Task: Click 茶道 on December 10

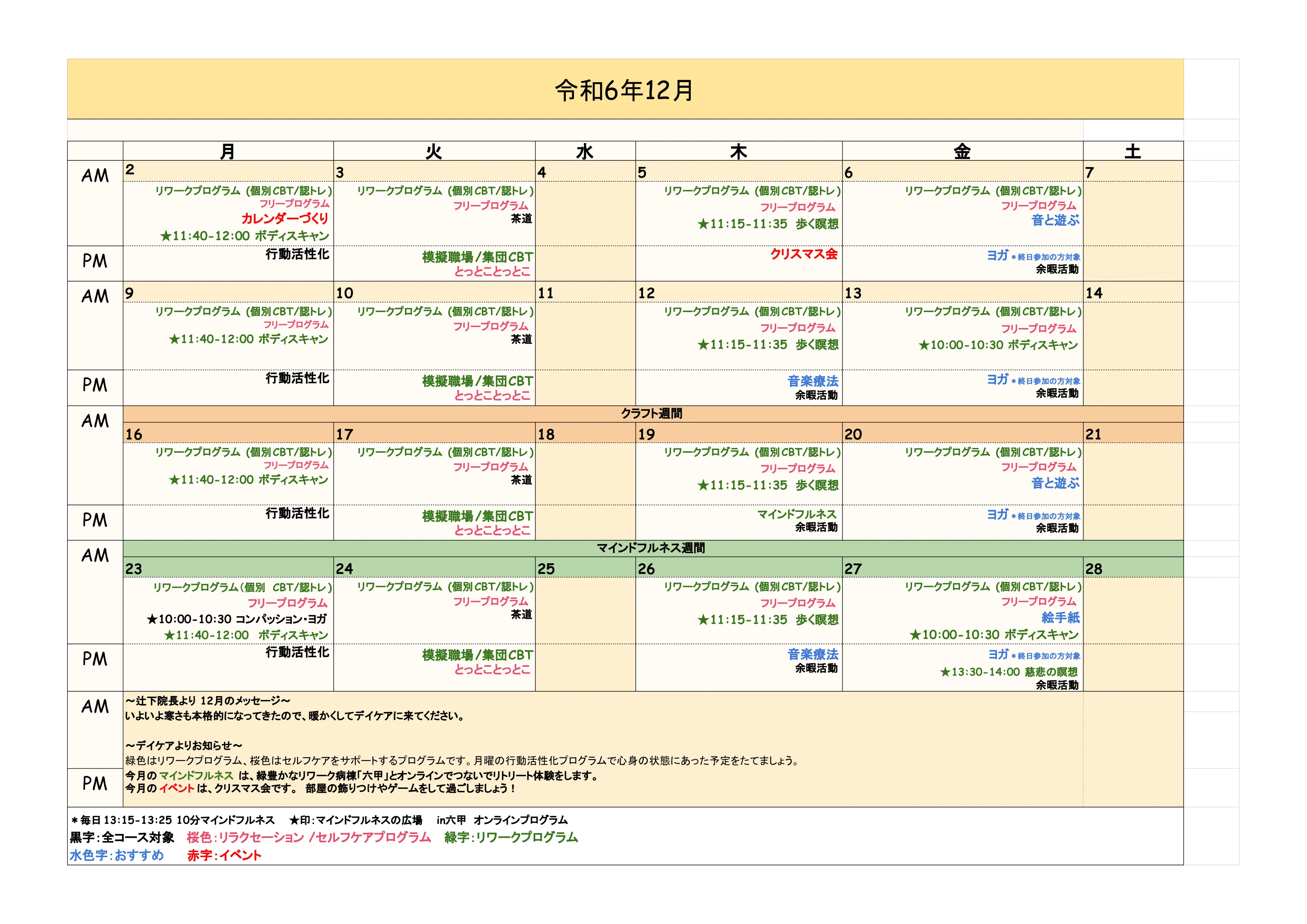Action: tap(521, 339)
